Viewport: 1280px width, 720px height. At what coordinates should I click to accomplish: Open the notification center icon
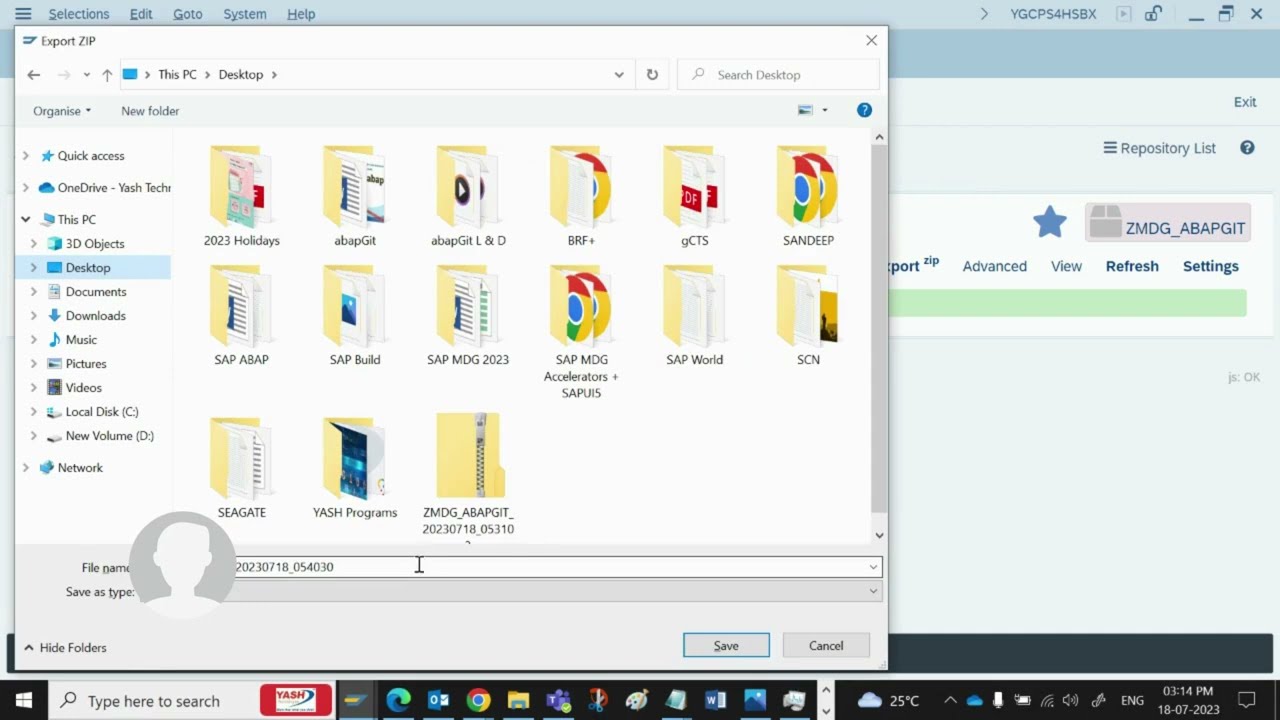[1246, 700]
